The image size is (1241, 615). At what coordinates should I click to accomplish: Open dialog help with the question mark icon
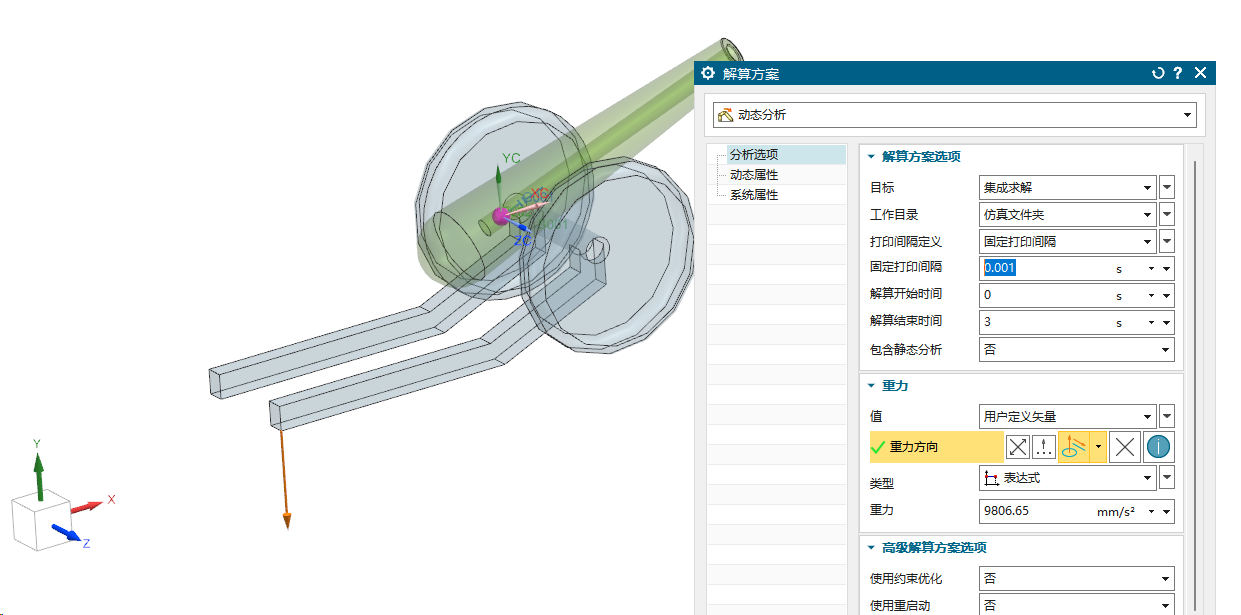tap(1177, 73)
